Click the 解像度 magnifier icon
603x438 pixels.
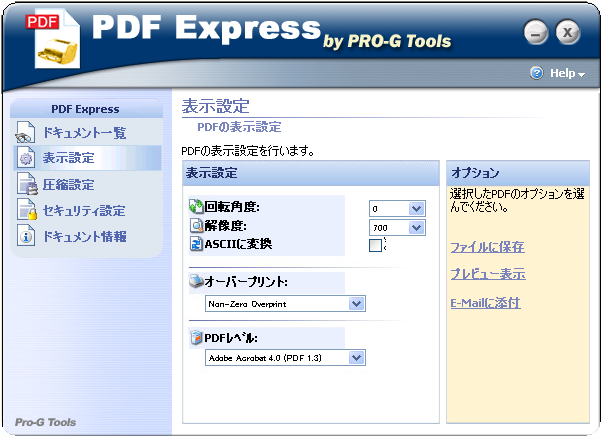click(x=197, y=226)
